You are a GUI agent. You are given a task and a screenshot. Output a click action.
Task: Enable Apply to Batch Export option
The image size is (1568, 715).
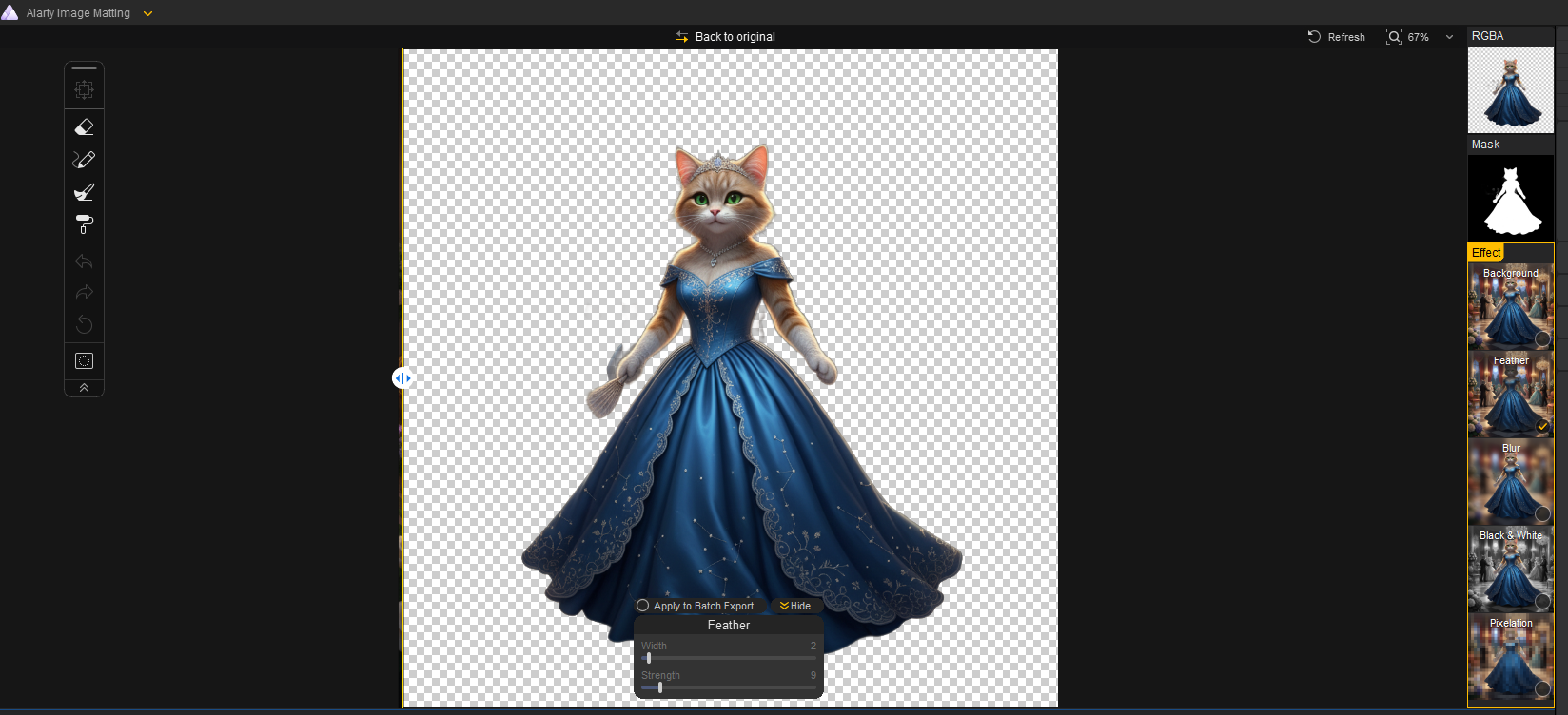click(x=643, y=606)
